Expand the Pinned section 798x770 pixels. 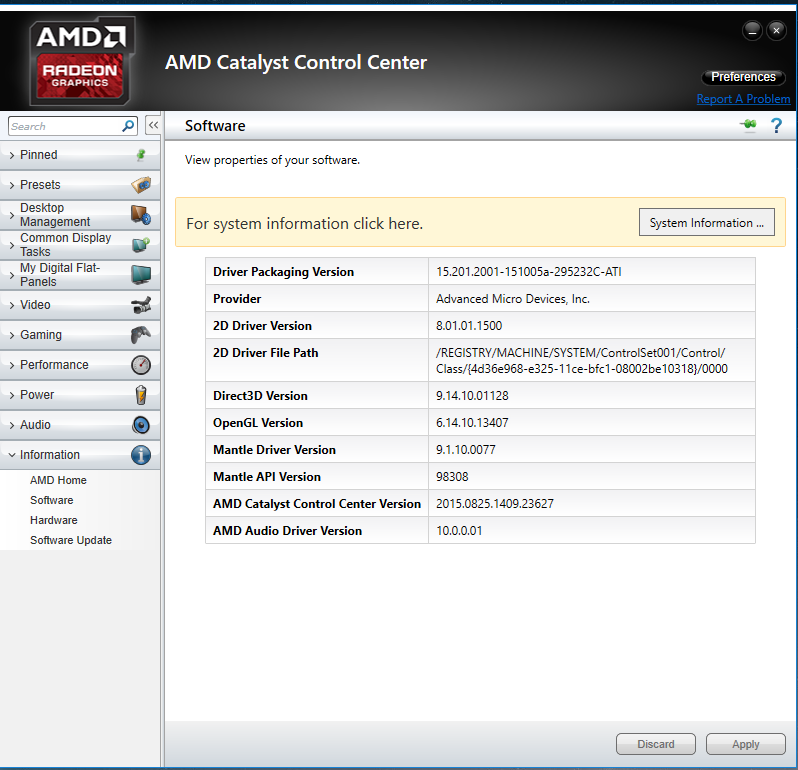[40, 155]
